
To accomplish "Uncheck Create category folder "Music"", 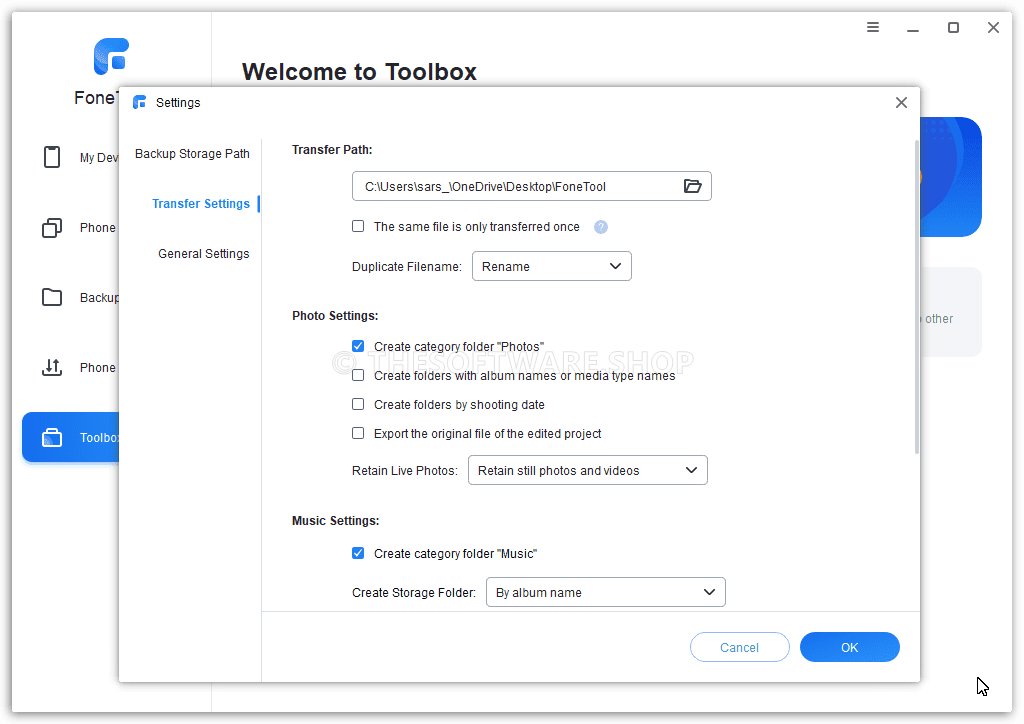I will pos(358,554).
